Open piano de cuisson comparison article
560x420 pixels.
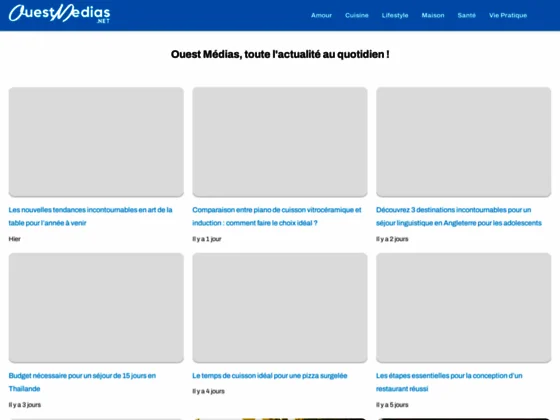click(277, 216)
